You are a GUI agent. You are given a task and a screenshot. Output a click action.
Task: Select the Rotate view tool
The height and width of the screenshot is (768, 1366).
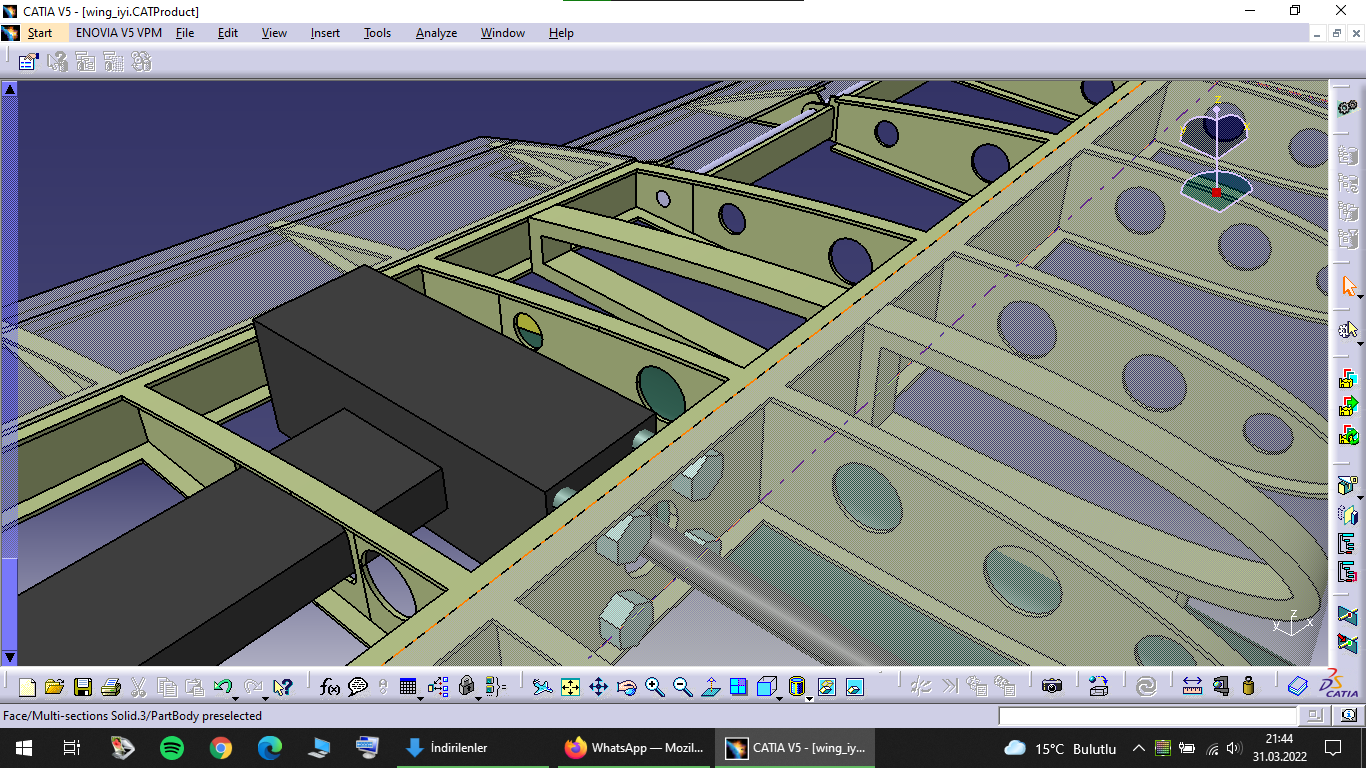[627, 687]
